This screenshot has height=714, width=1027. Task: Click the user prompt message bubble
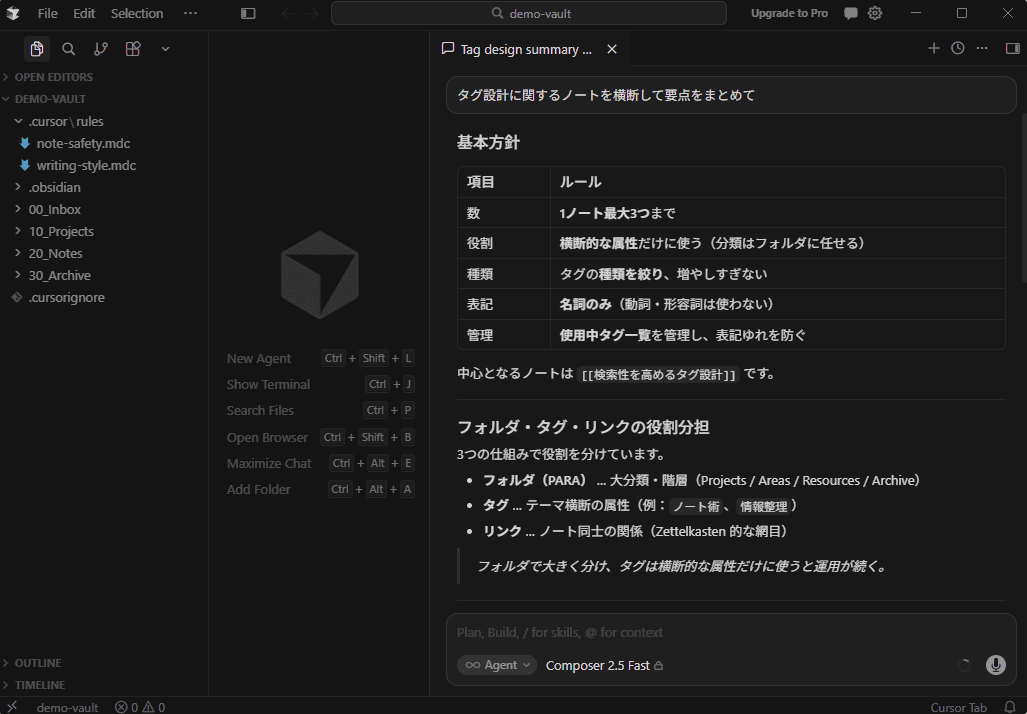coord(731,96)
